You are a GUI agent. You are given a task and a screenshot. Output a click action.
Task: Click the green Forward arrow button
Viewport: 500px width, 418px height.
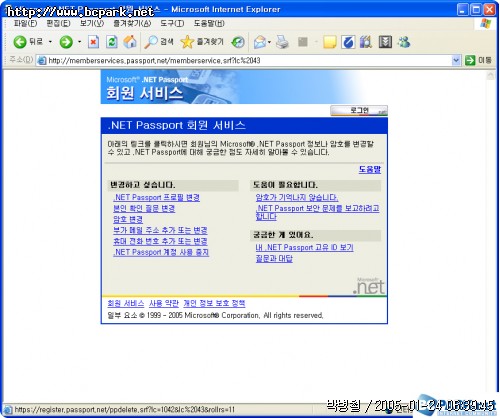click(x=66, y=42)
